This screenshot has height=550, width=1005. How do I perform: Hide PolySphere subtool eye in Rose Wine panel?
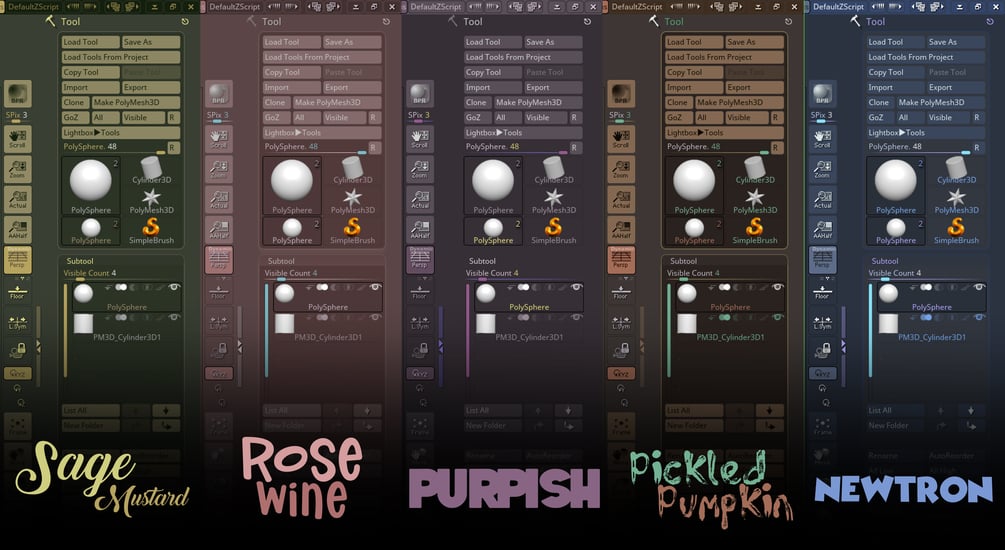(x=375, y=287)
